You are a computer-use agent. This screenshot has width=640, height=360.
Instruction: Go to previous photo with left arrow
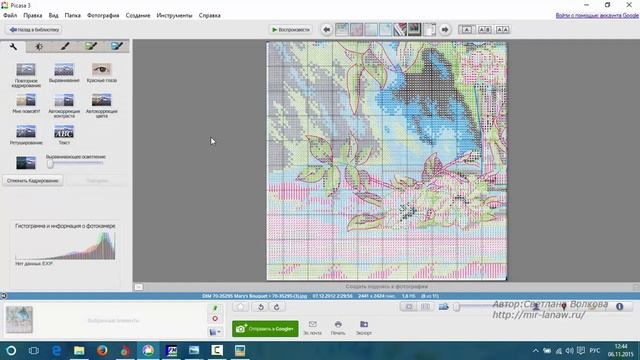point(327,30)
